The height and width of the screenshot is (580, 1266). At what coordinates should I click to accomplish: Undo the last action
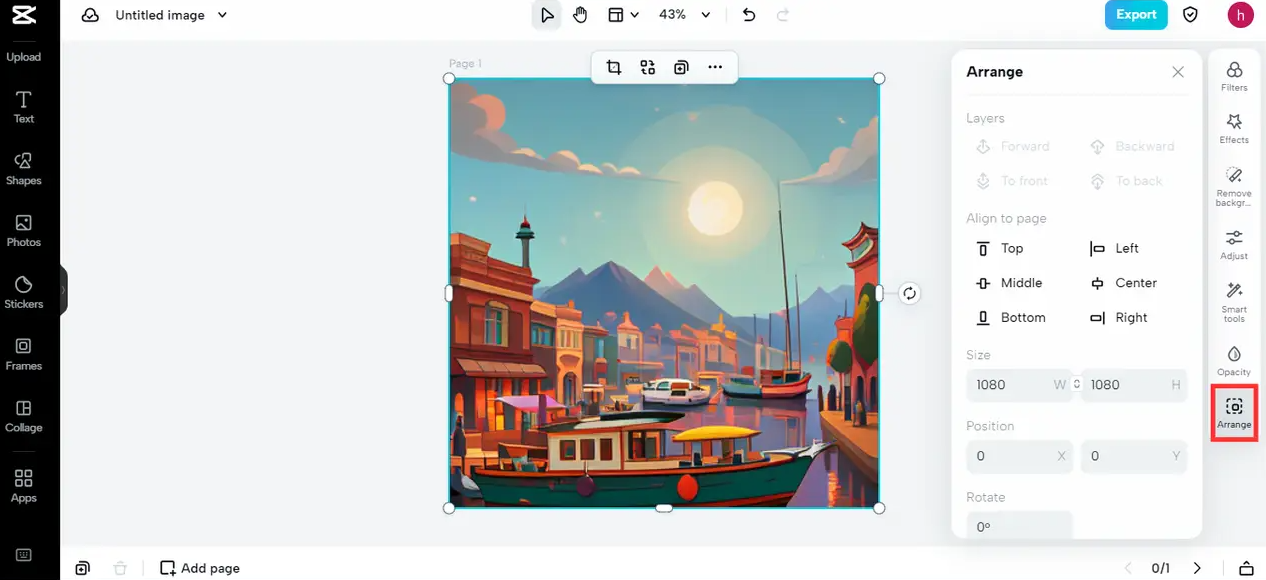pos(749,15)
